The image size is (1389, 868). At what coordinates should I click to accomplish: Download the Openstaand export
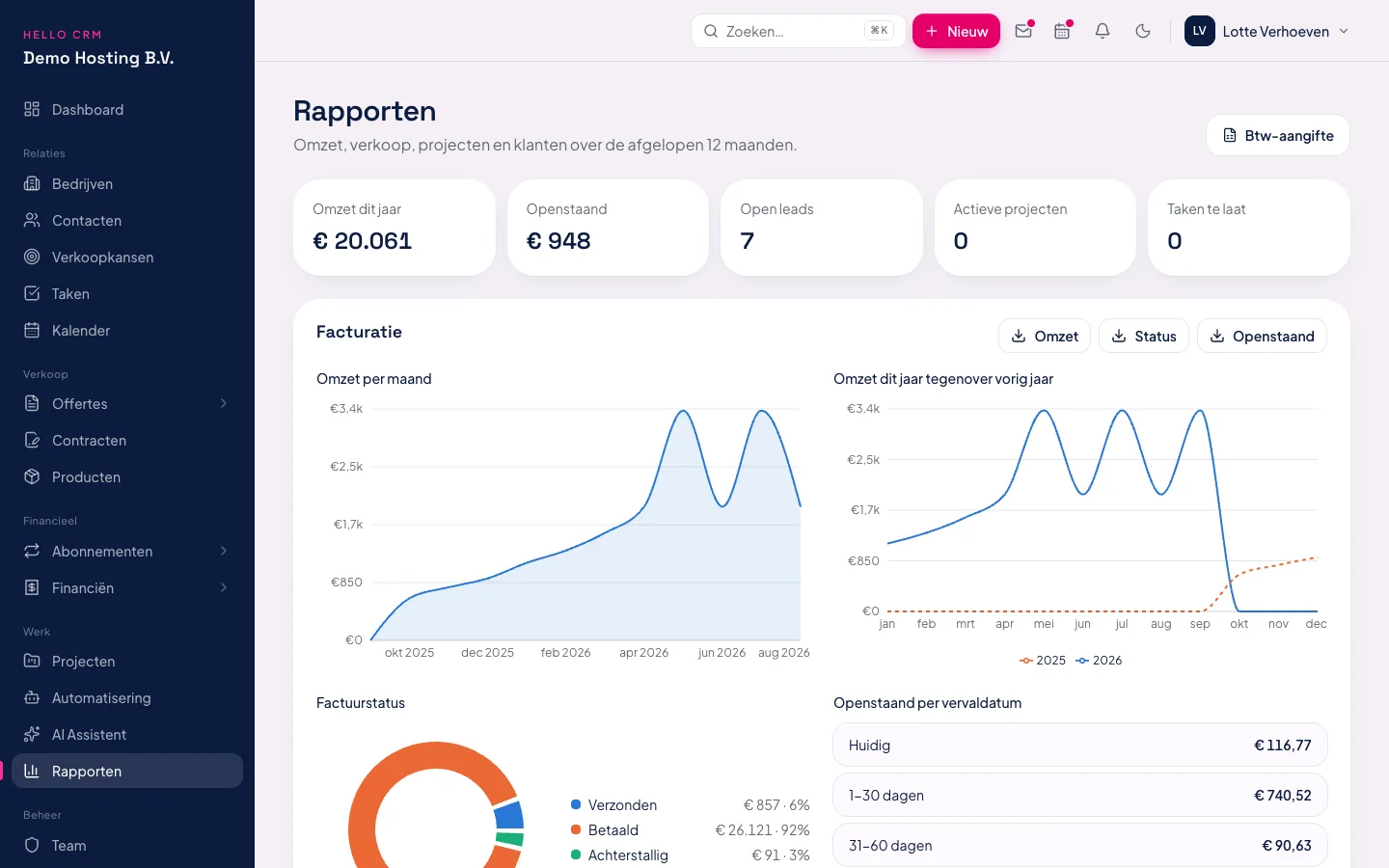tap(1262, 336)
